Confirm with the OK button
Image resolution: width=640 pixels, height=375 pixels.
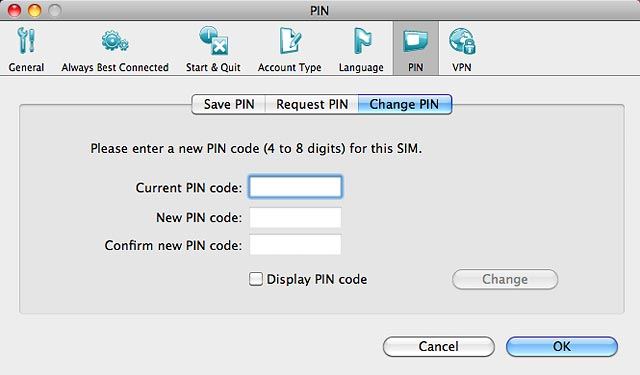pyautogui.click(x=562, y=346)
